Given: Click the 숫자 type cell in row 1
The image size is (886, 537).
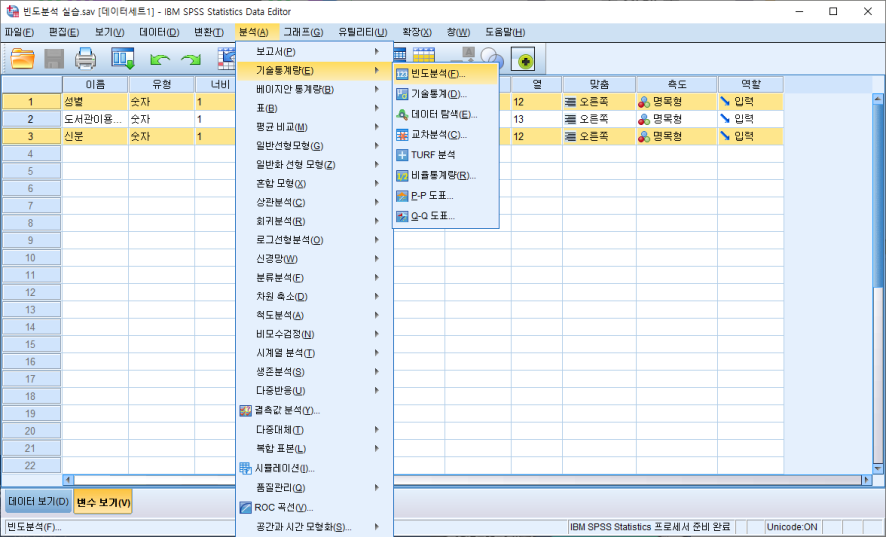Looking at the screenshot, I should (x=162, y=102).
